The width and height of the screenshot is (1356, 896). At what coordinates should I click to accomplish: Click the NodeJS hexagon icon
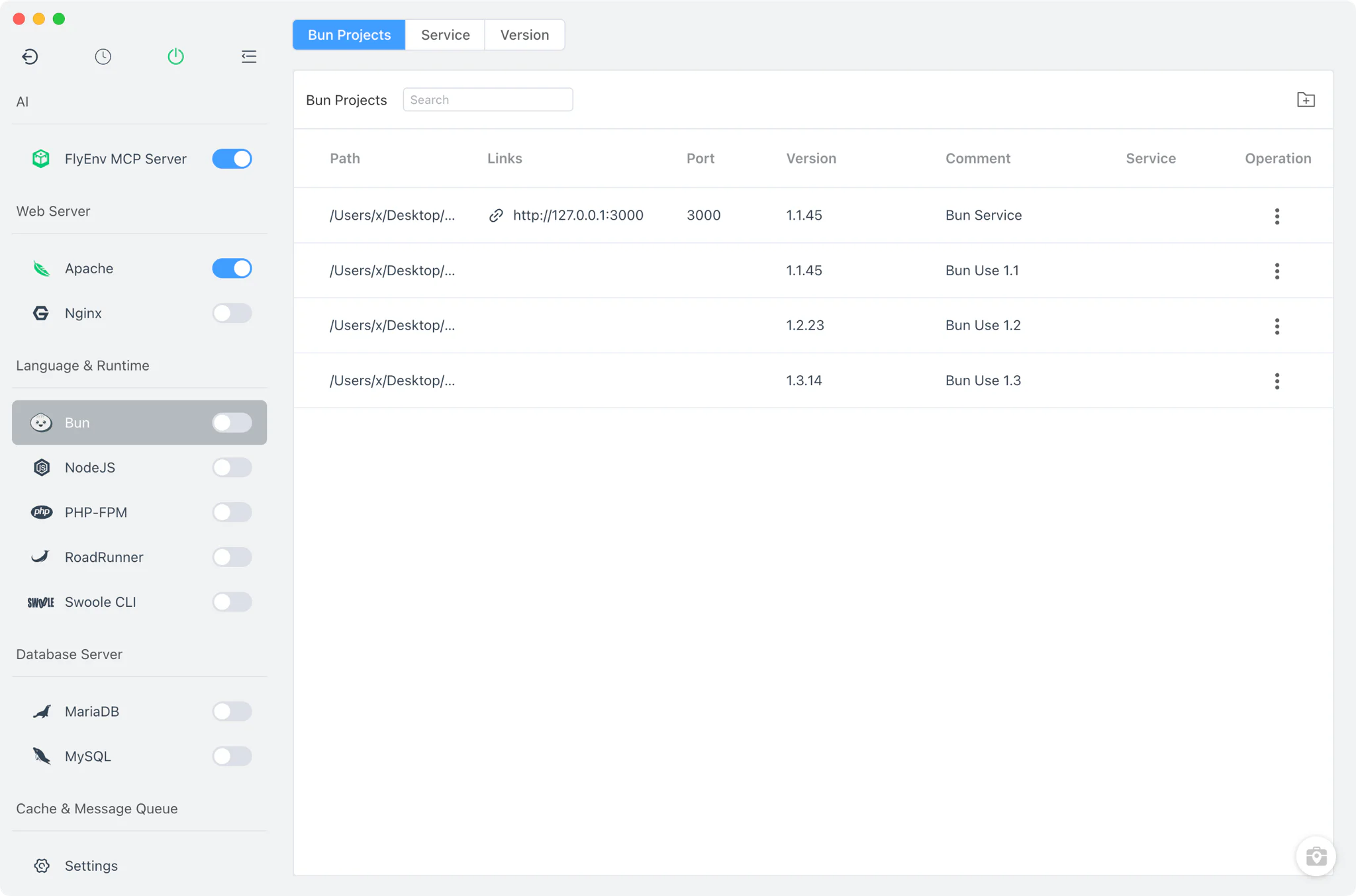tap(41, 467)
